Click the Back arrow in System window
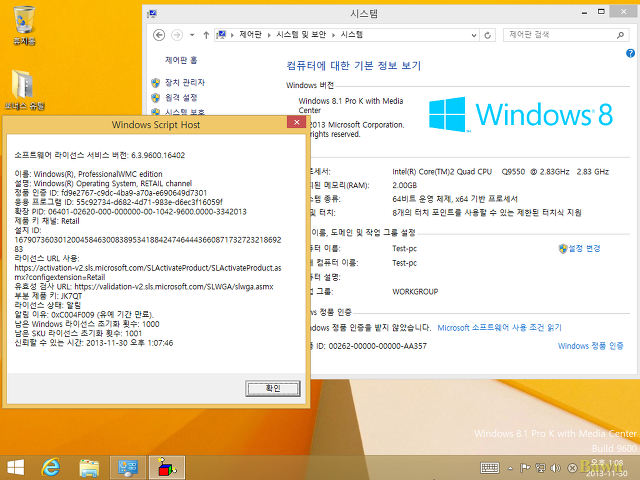The height and width of the screenshot is (480, 640). 159,35
